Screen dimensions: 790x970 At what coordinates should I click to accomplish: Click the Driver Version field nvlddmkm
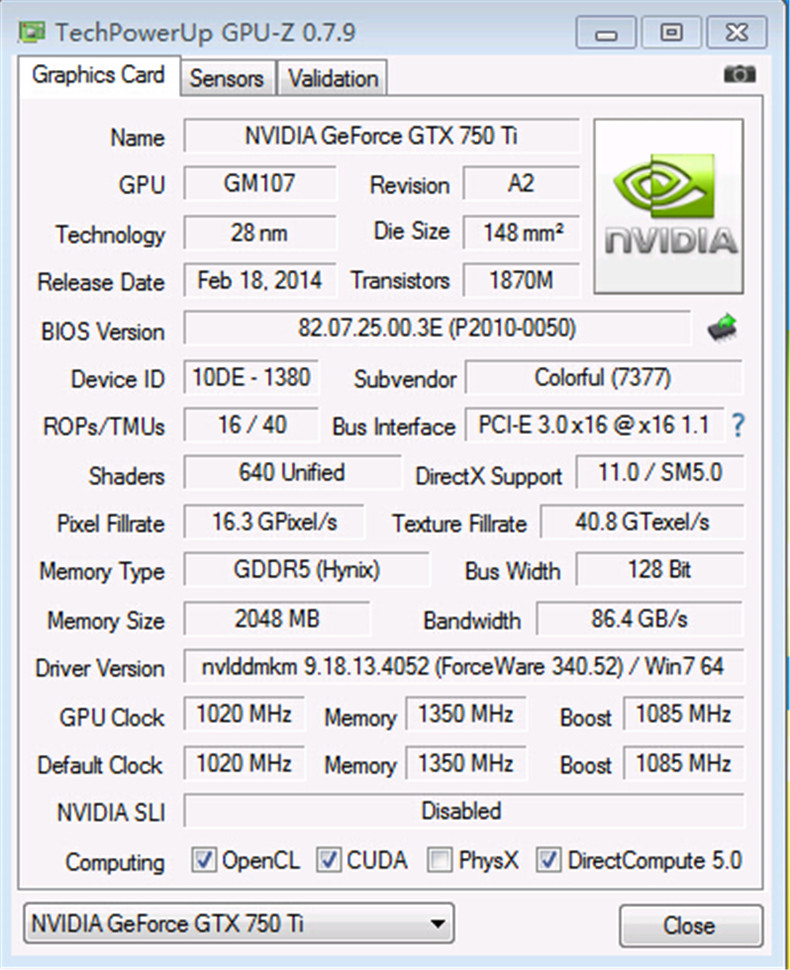463,666
